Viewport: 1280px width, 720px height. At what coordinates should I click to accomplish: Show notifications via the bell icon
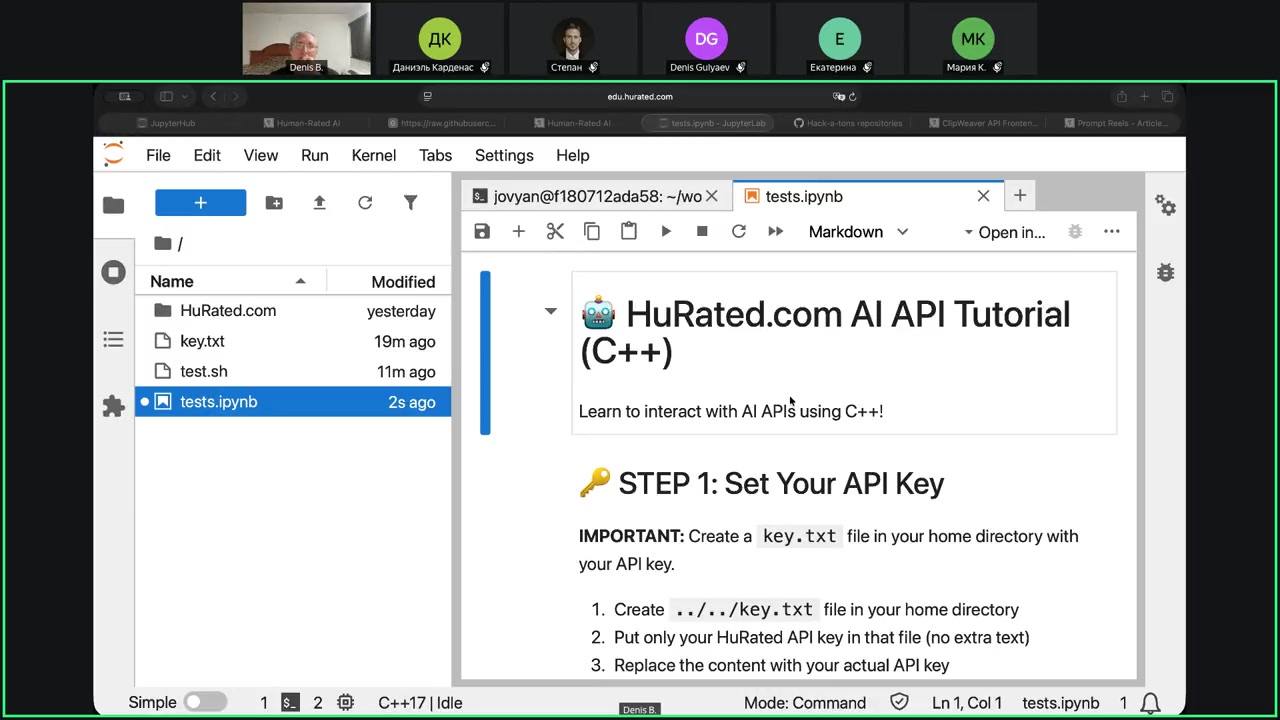pyautogui.click(x=1151, y=702)
